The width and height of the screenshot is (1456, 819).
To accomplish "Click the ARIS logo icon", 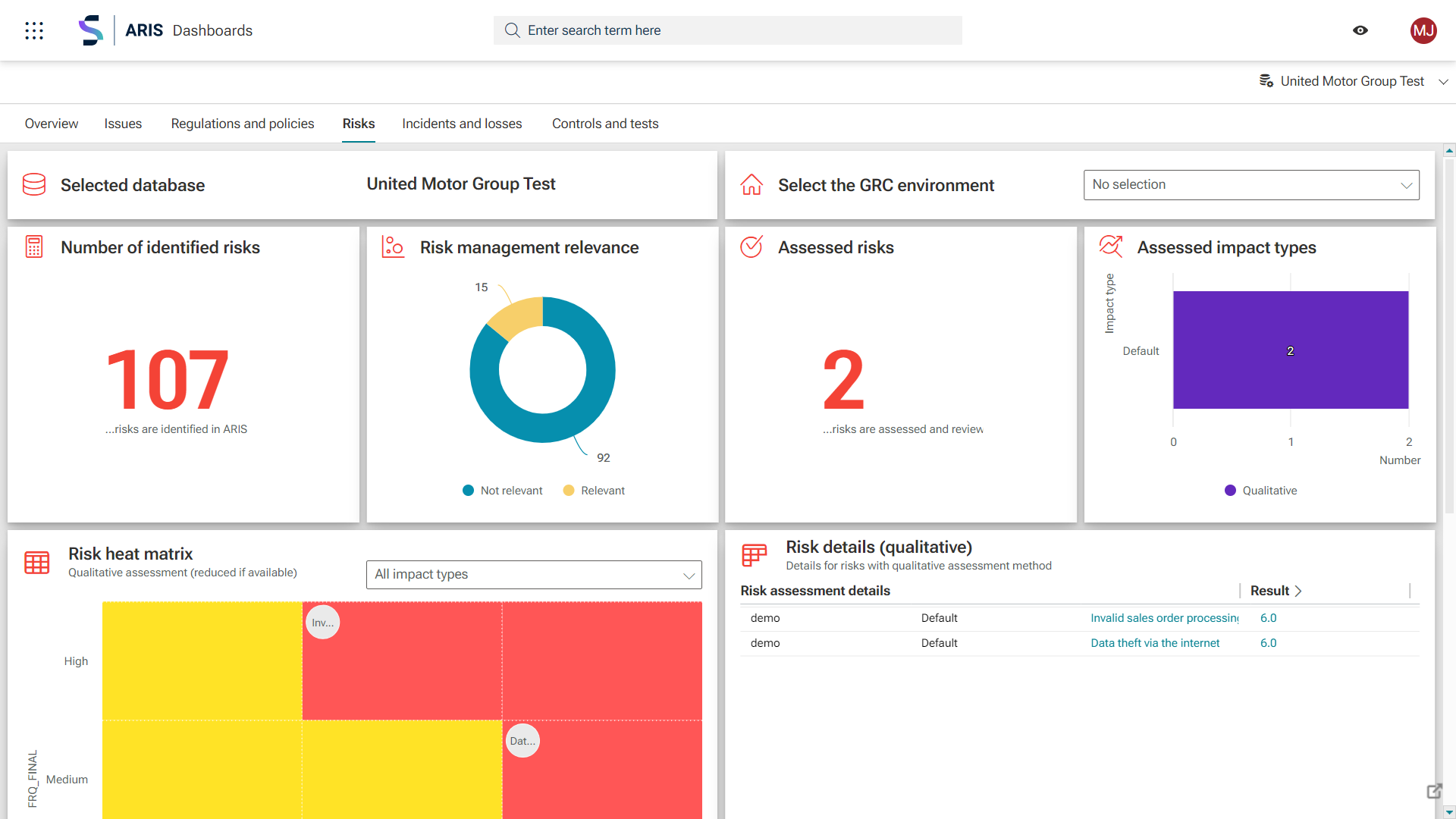I will 91,30.
